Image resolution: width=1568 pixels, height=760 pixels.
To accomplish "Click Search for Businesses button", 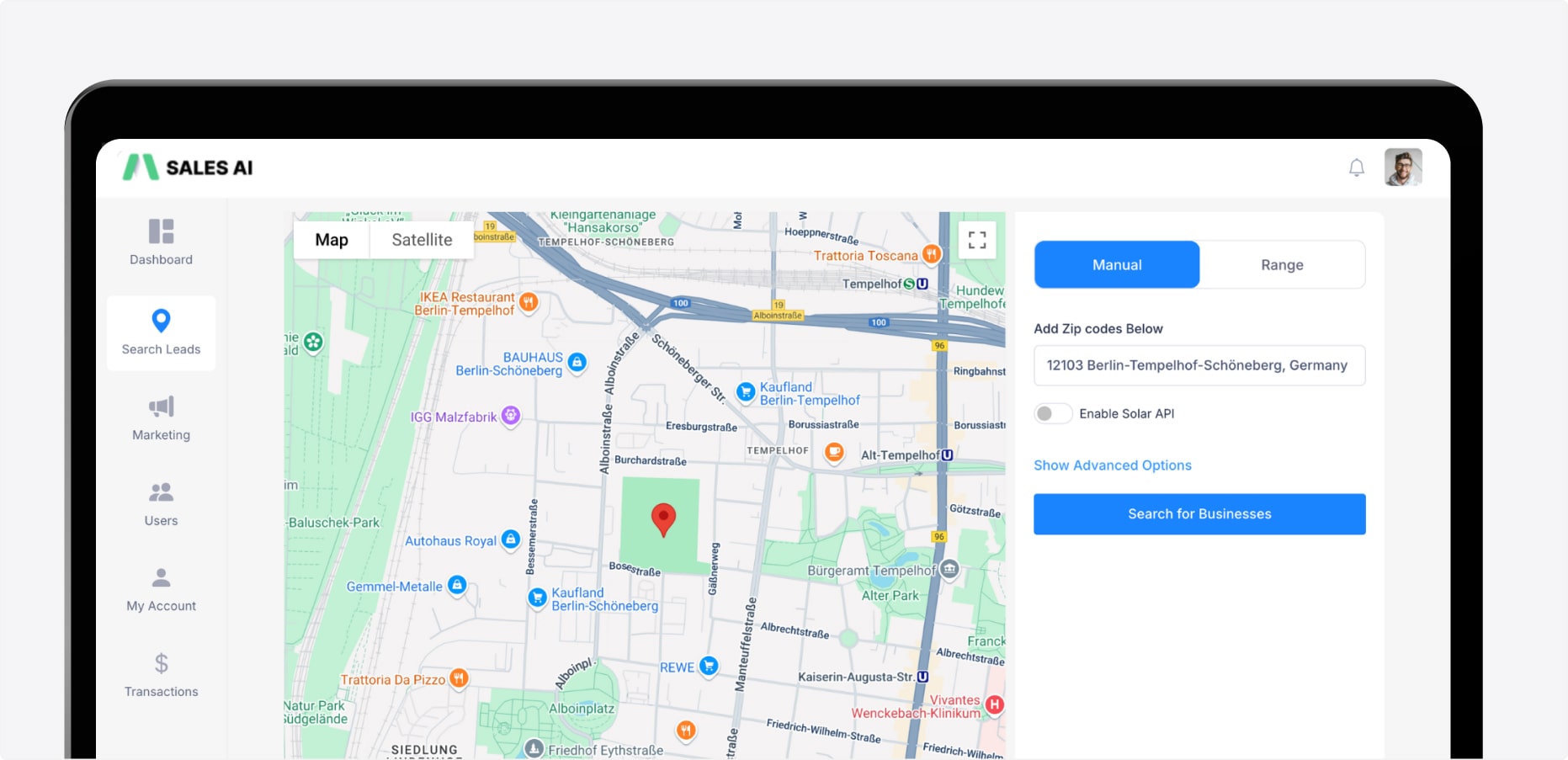I will 1199,514.
